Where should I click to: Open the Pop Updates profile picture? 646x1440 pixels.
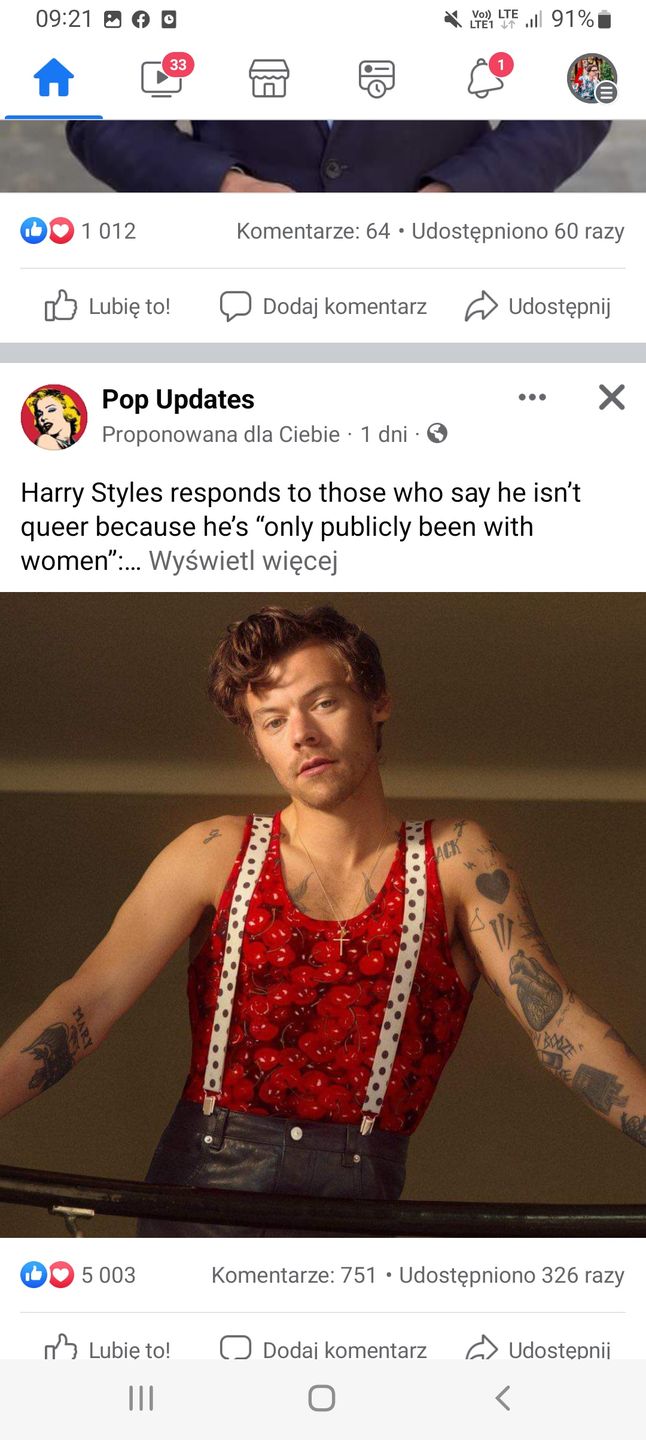pos(54,416)
